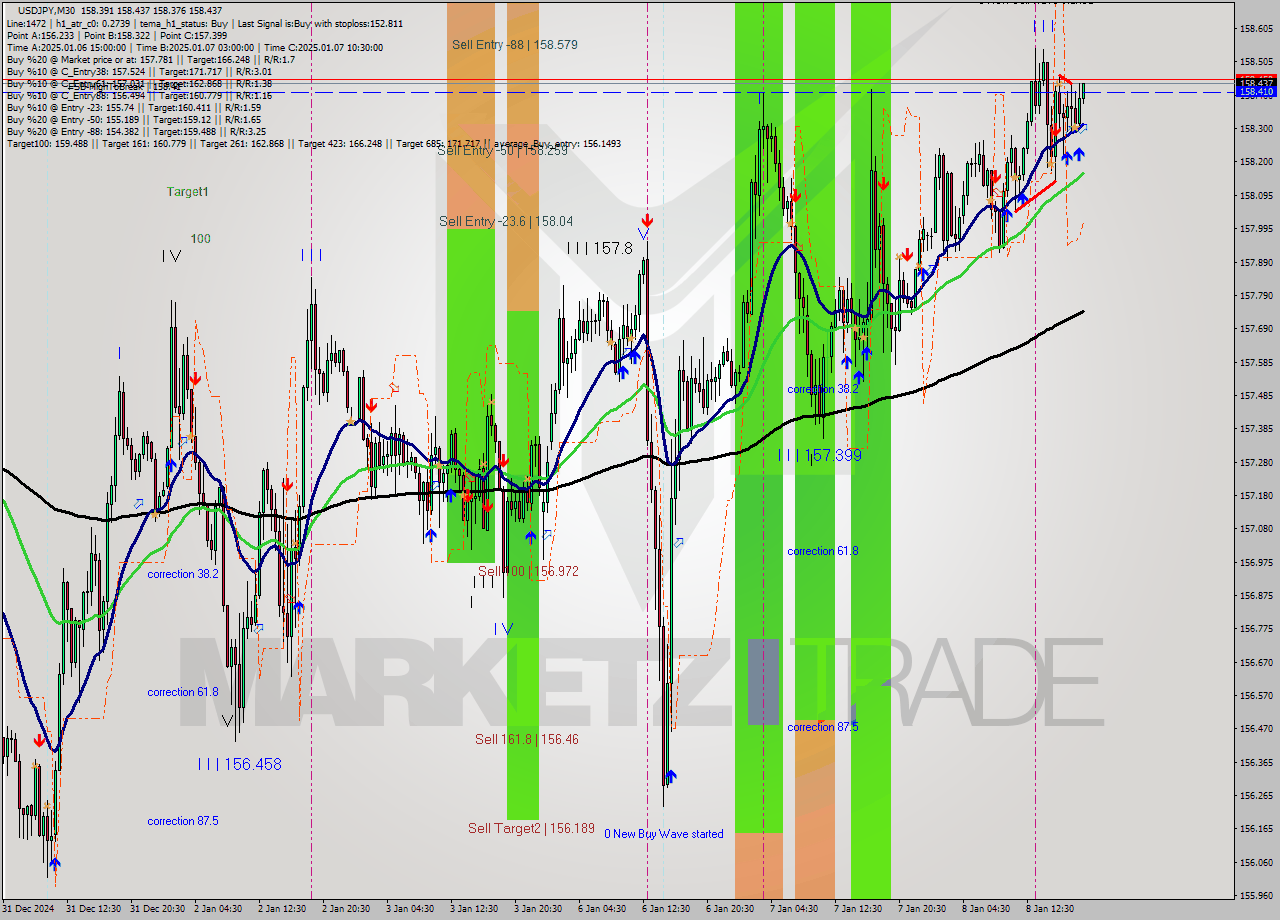Select the '6 Jan 04:30' time label
The image size is (1280, 920).
[602, 909]
